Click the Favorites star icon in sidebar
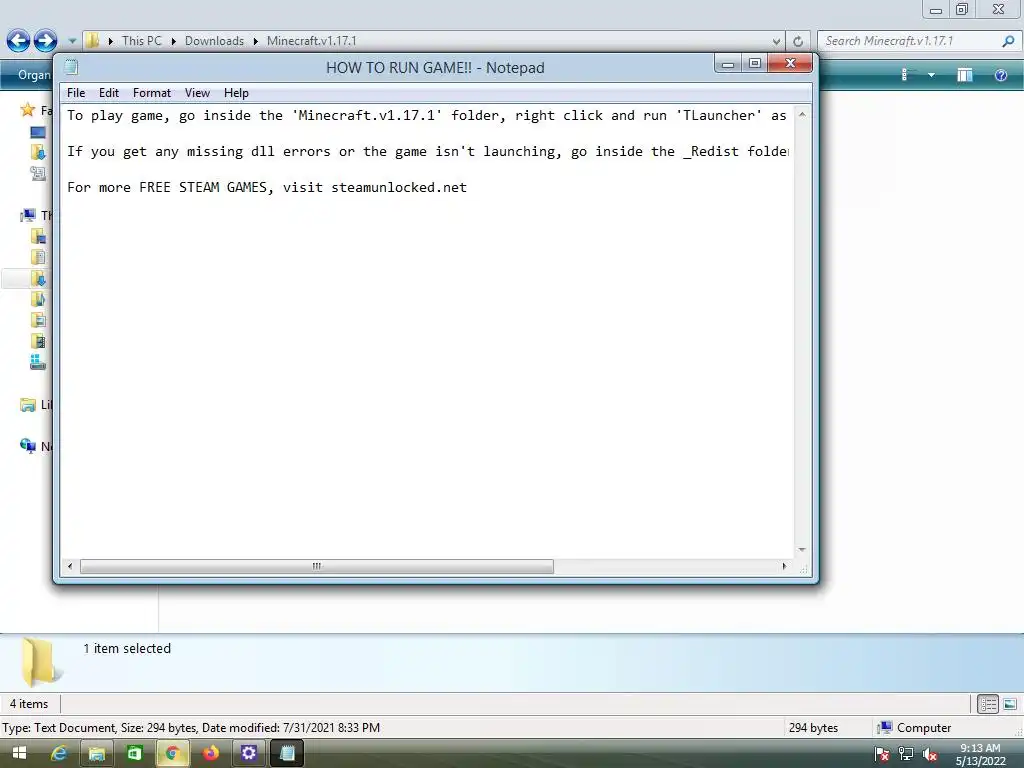The height and width of the screenshot is (768, 1024). [27, 110]
